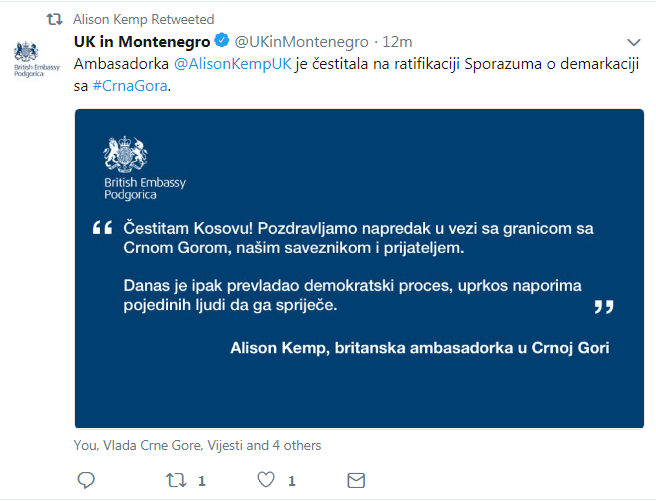Screen dimensions: 656x501
Task: Open the #CrnaGora hashtag
Action: tap(130, 86)
